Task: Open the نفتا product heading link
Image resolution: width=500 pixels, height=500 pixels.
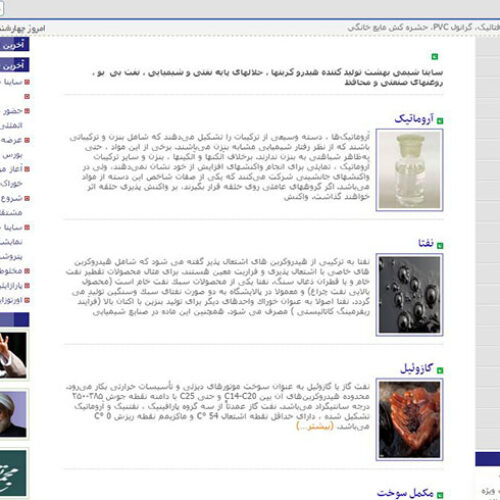Action: pos(426,244)
